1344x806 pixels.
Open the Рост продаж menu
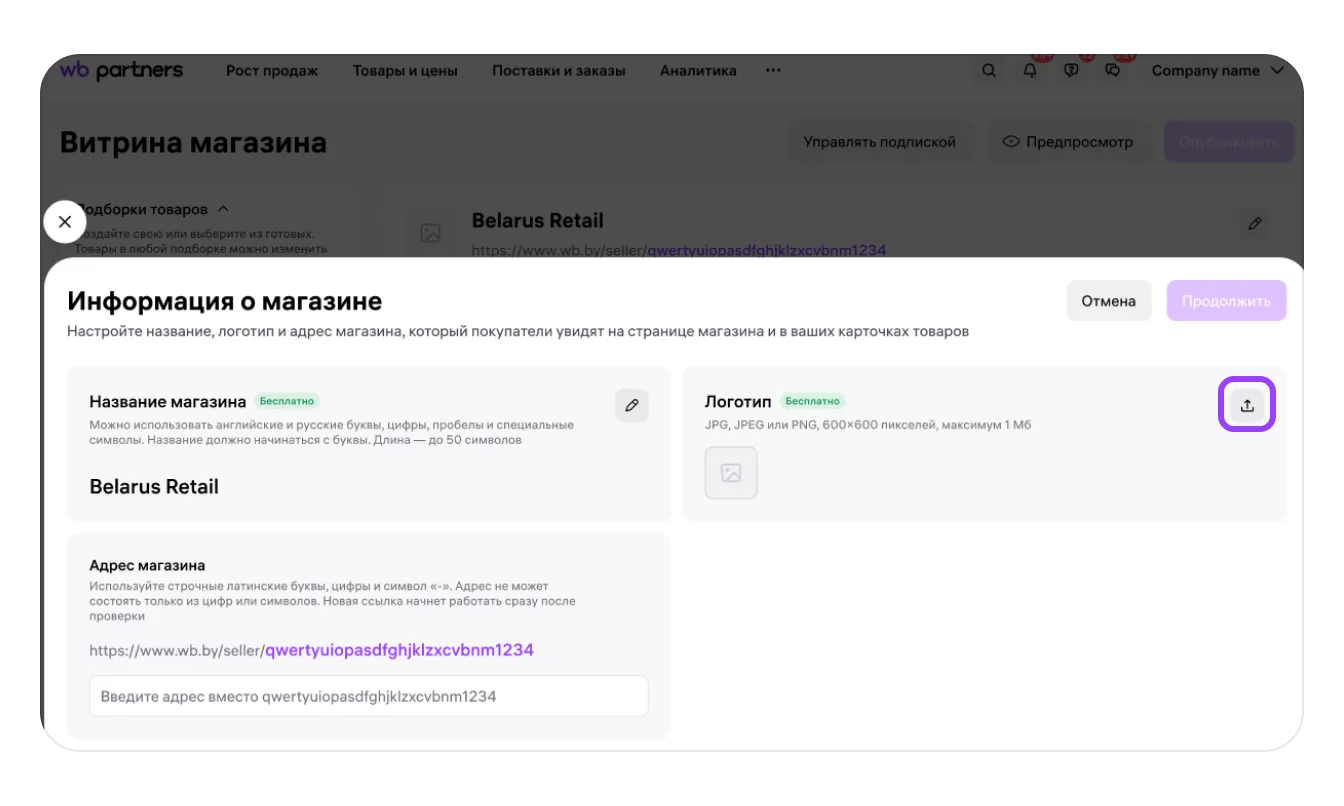[x=272, y=71]
